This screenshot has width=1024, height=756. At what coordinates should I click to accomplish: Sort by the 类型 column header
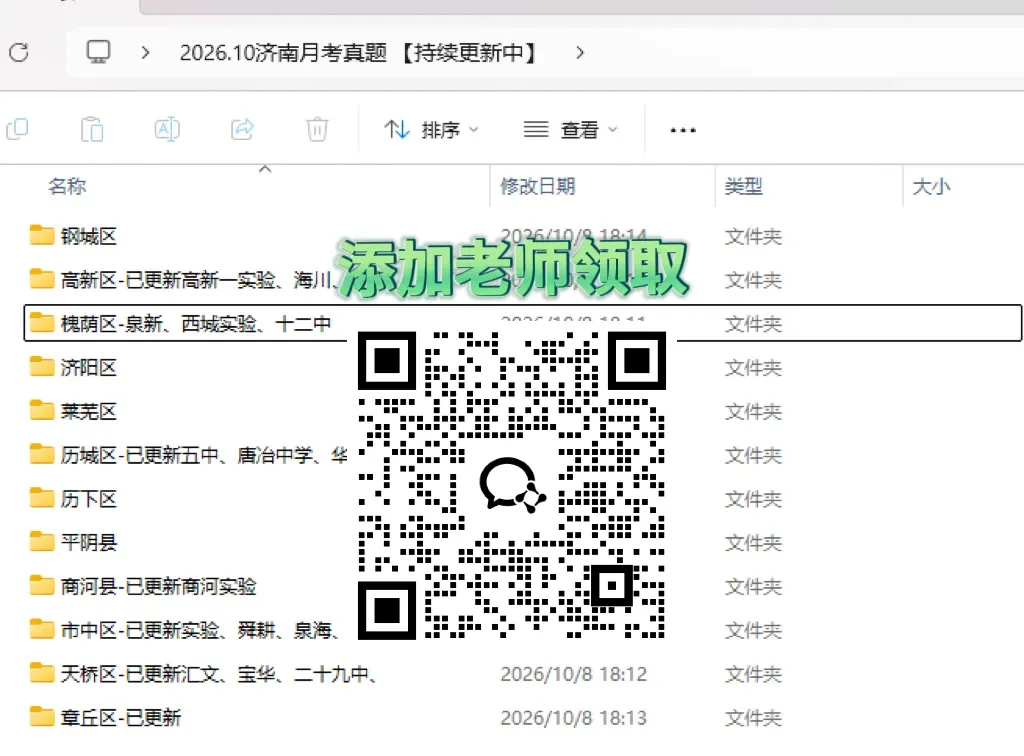pyautogui.click(x=743, y=186)
